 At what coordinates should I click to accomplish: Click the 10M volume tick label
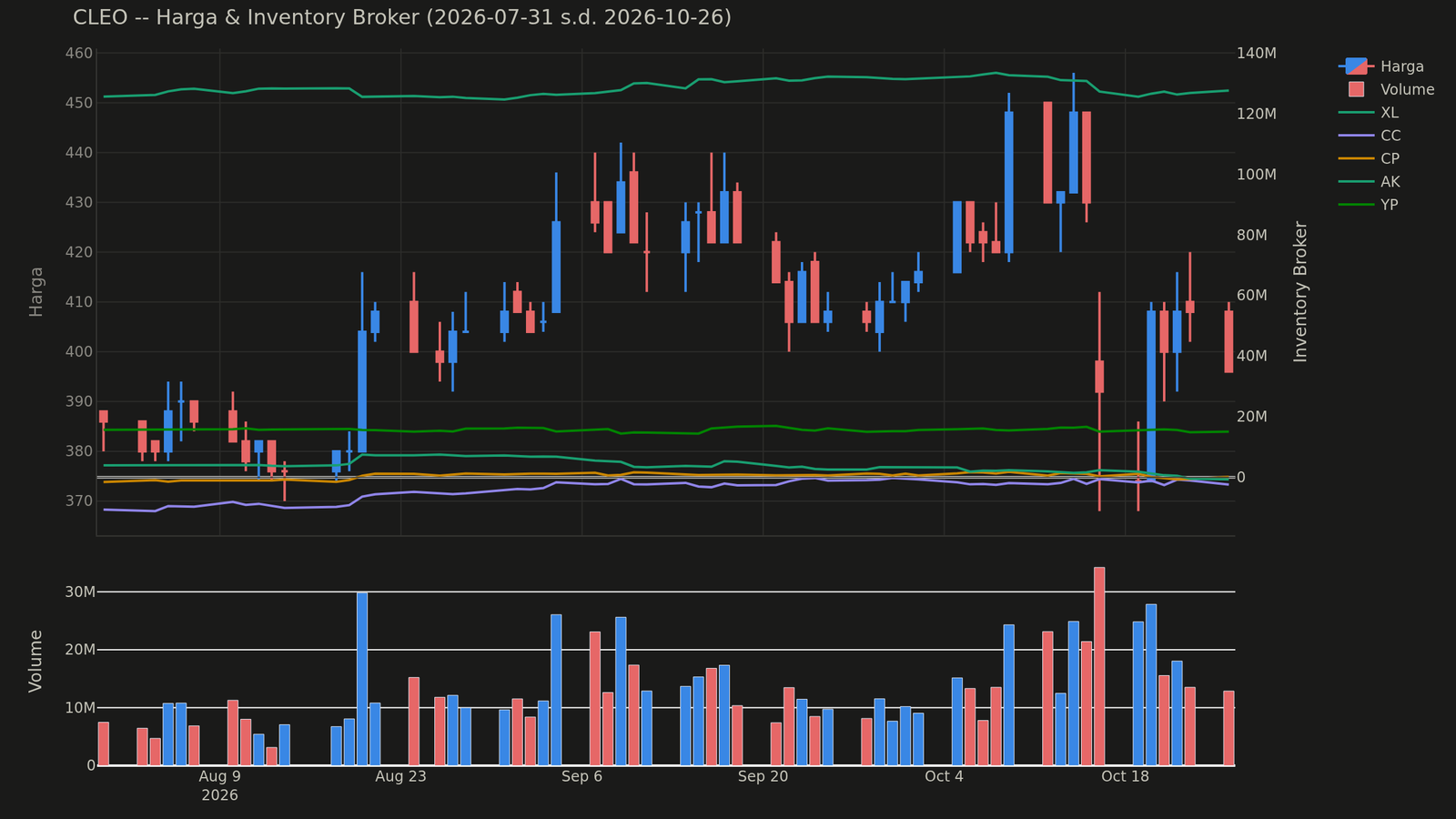[x=79, y=708]
